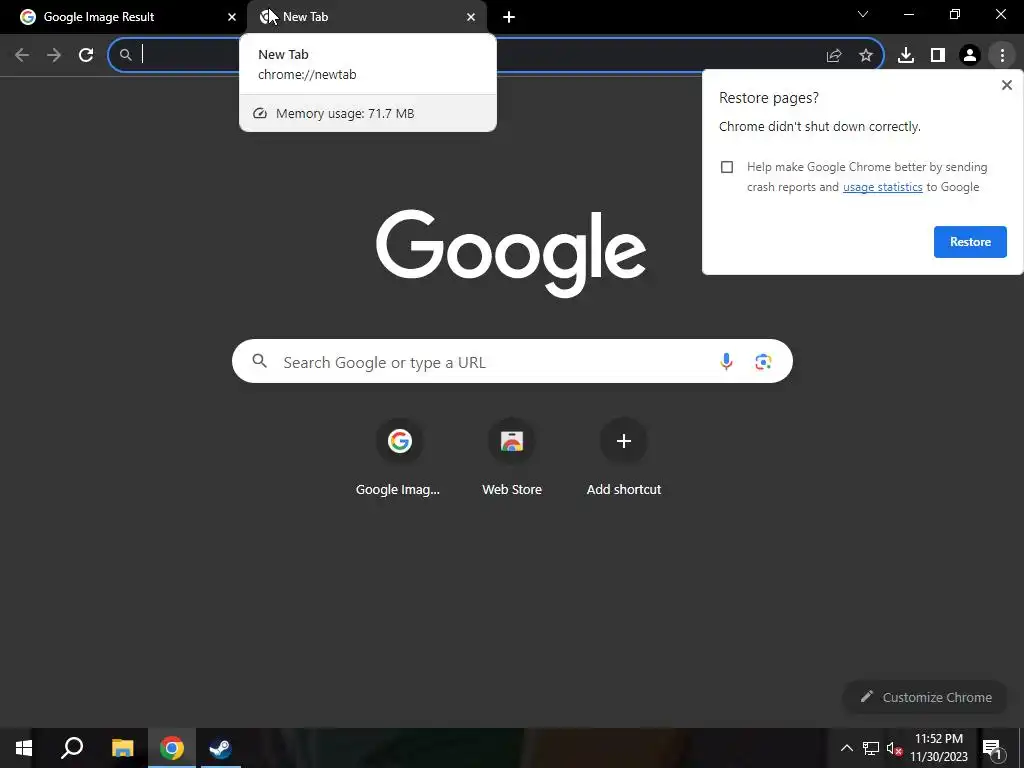
Task: Click chrome://newtab in tab tooltip
Action: coord(307,74)
